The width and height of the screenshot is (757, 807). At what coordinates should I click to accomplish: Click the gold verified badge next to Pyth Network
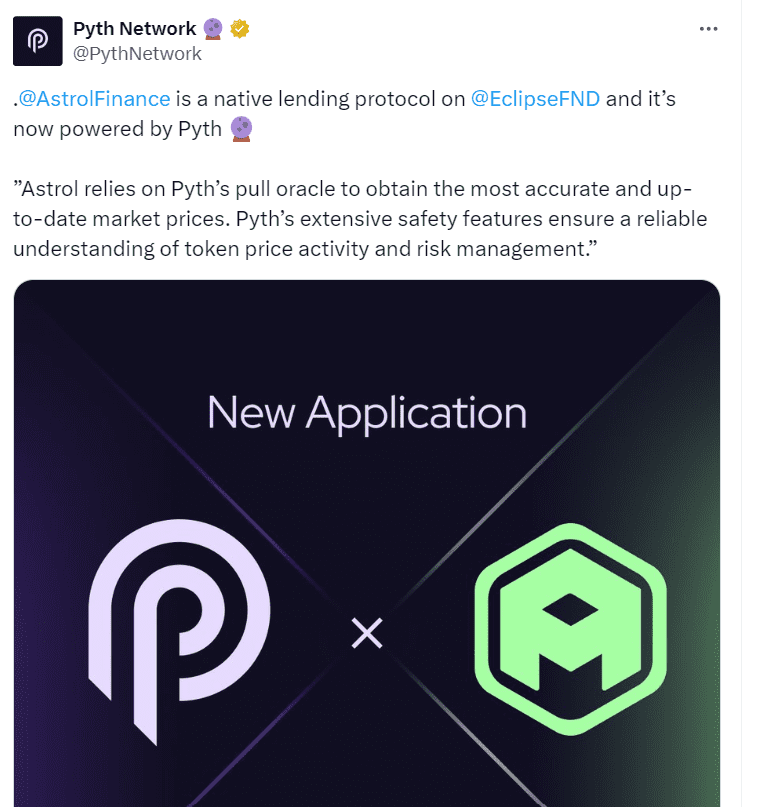pyautogui.click(x=238, y=28)
